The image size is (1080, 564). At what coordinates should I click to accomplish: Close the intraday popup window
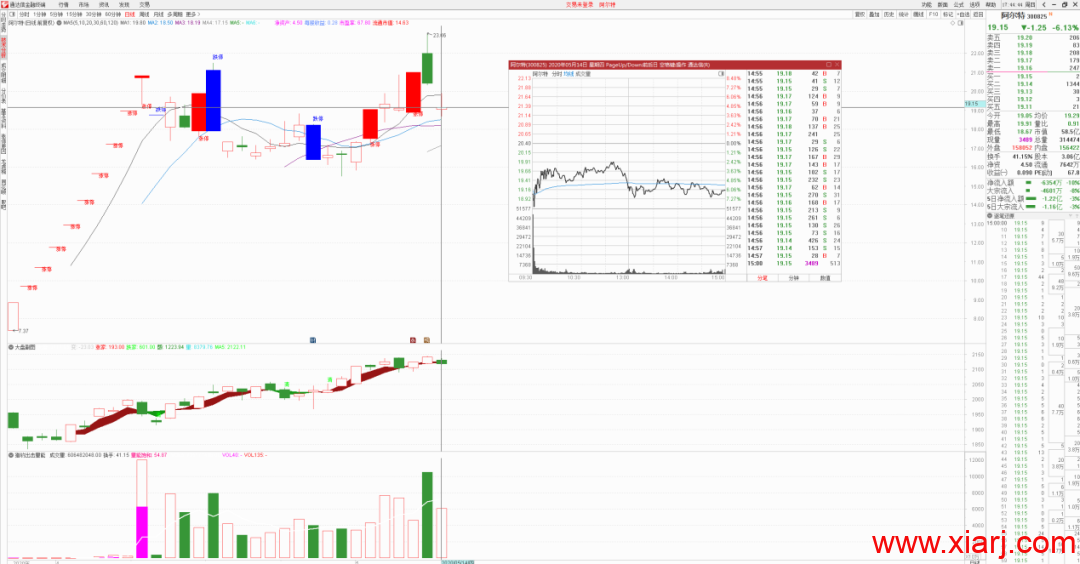(x=837, y=65)
